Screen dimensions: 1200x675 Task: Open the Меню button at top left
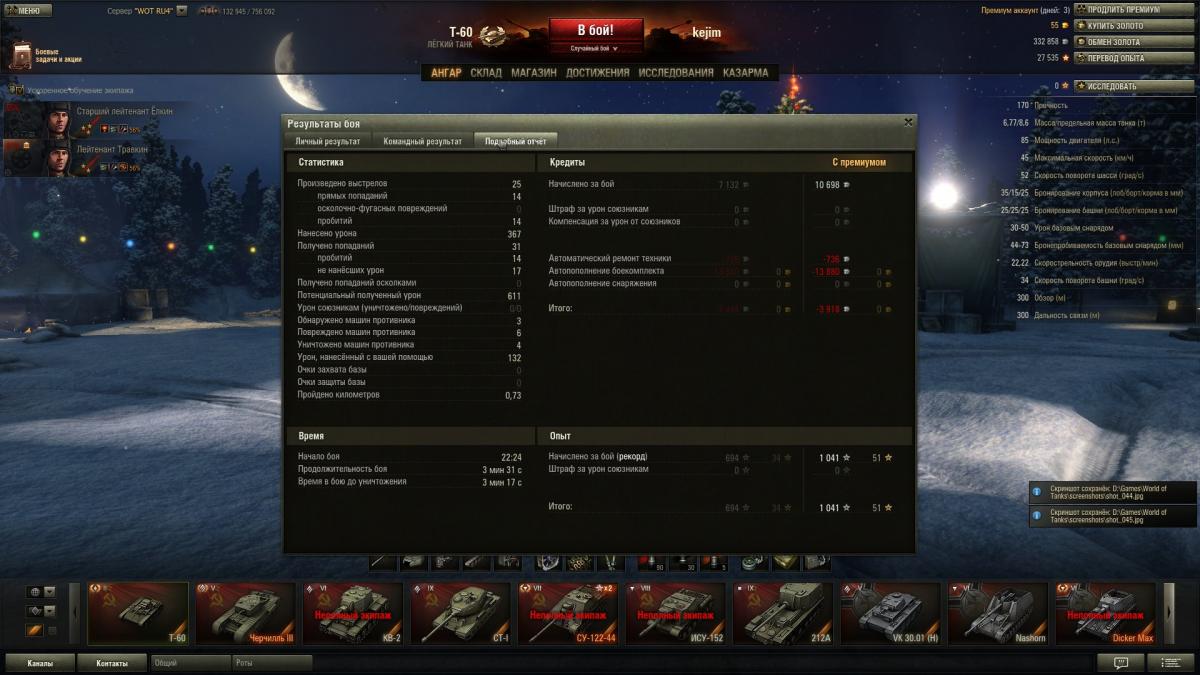tap(27, 10)
